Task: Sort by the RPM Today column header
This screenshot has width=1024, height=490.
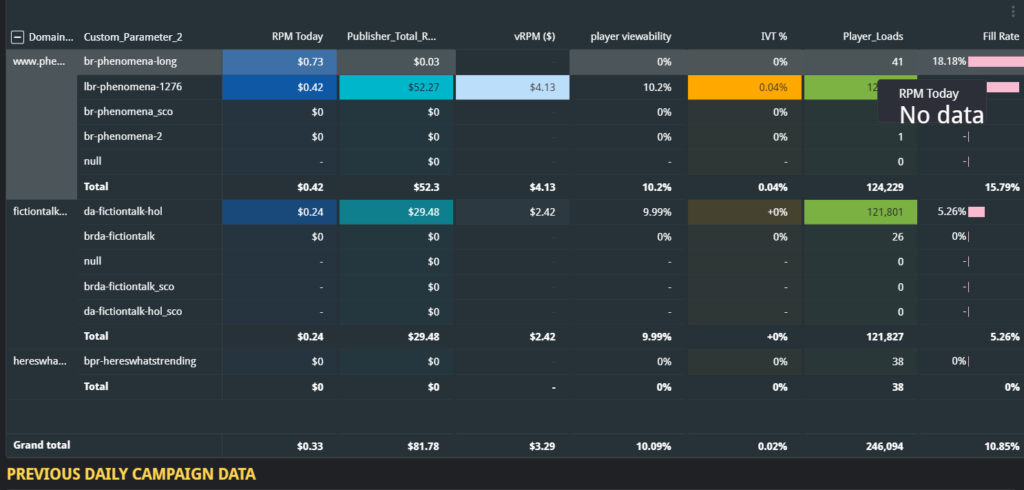Action: tap(297, 37)
